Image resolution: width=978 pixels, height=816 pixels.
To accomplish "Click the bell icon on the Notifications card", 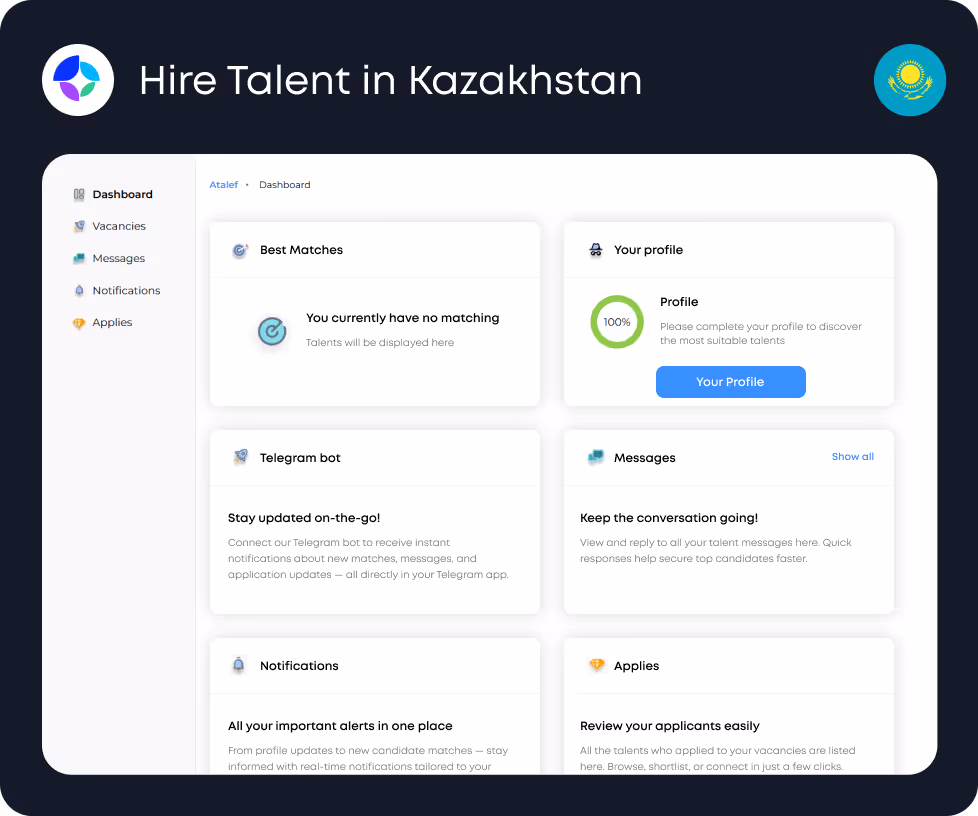I will 239,665.
